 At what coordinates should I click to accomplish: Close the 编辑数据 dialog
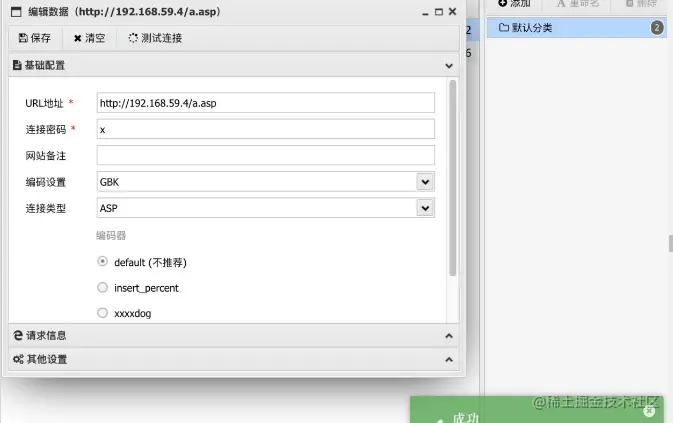click(x=452, y=12)
